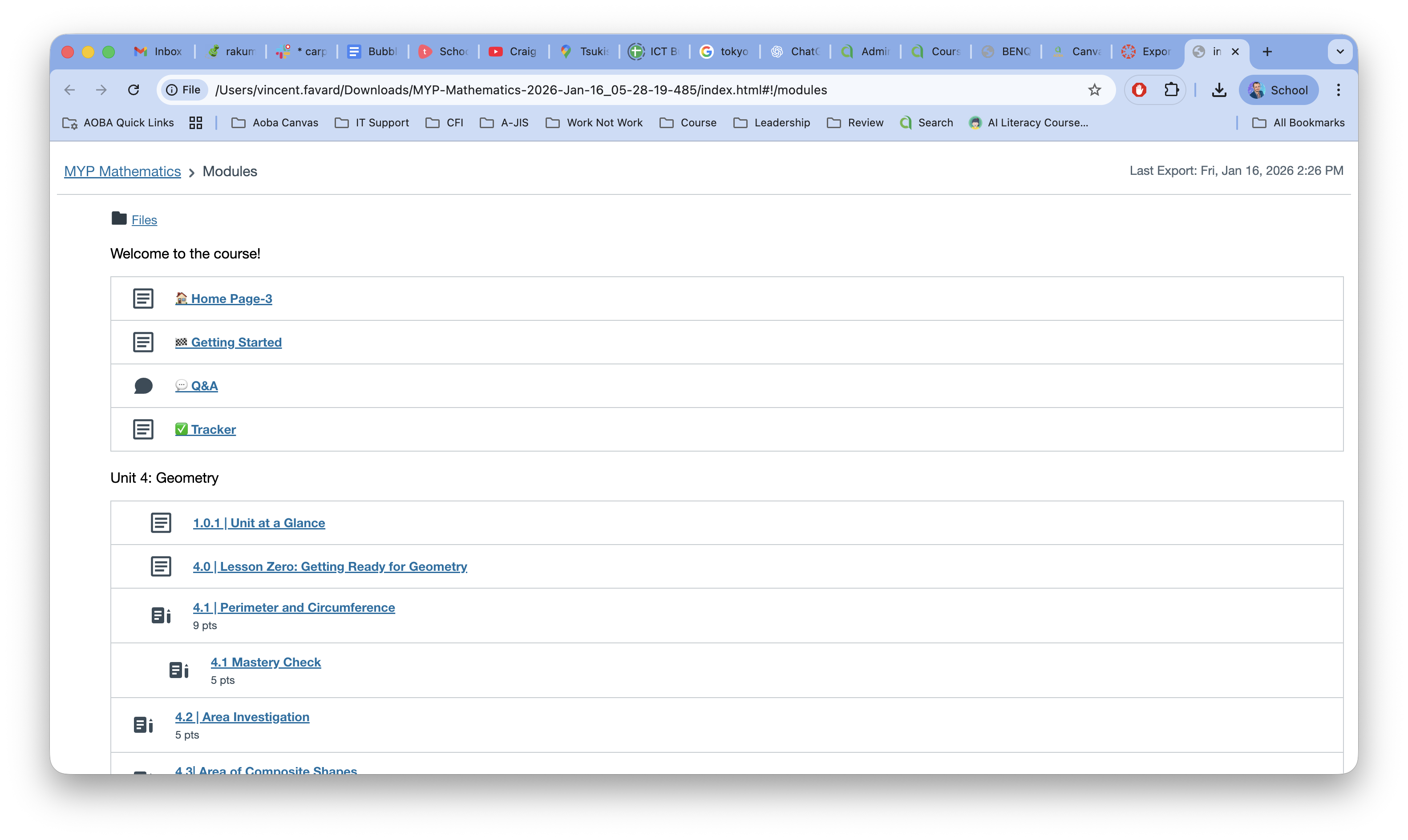Click the assignment icon beside 4.2 Area Investigation
The width and height of the screenshot is (1408, 840).
[143, 724]
